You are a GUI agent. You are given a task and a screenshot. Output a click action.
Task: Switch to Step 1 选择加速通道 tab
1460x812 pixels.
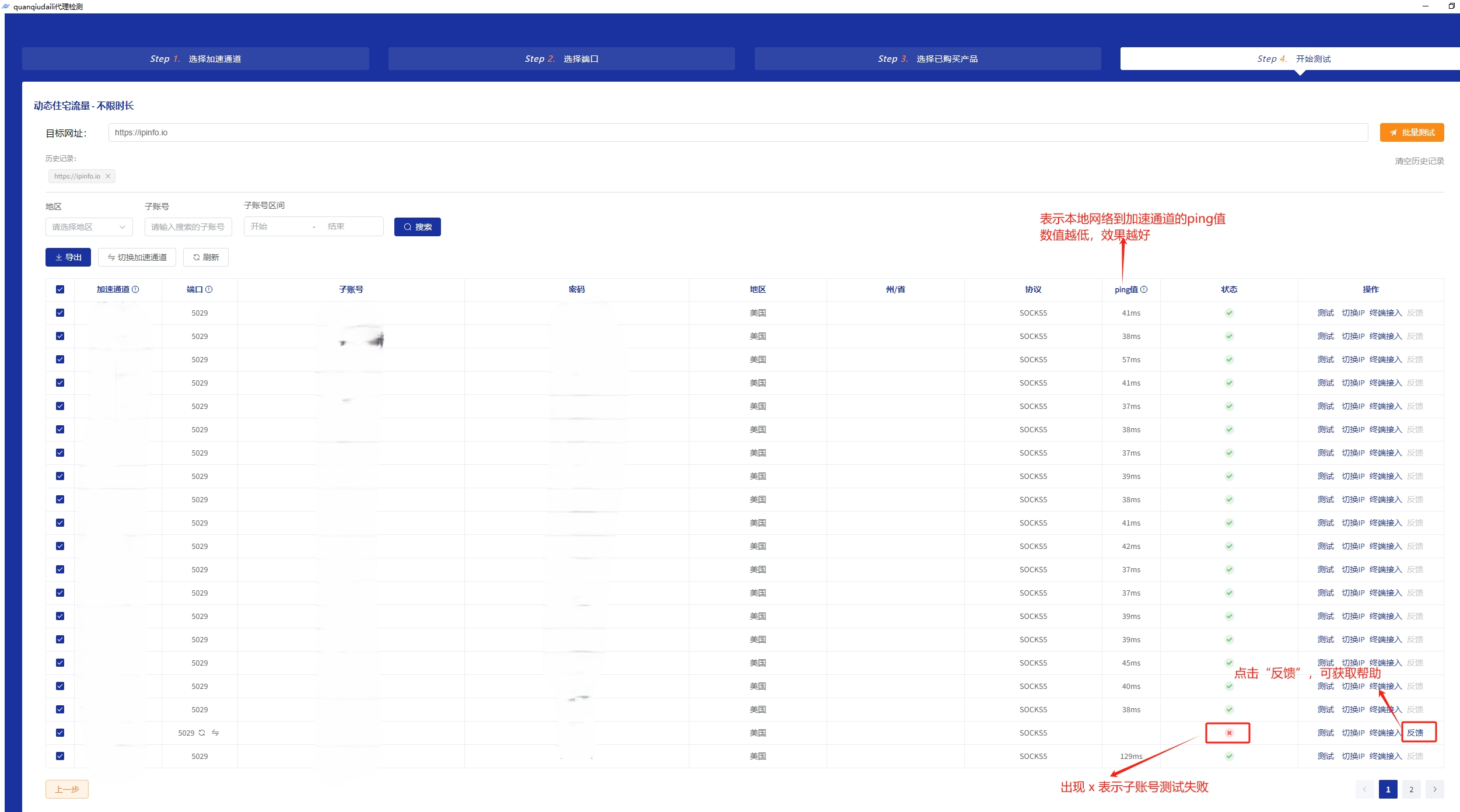tap(195, 59)
